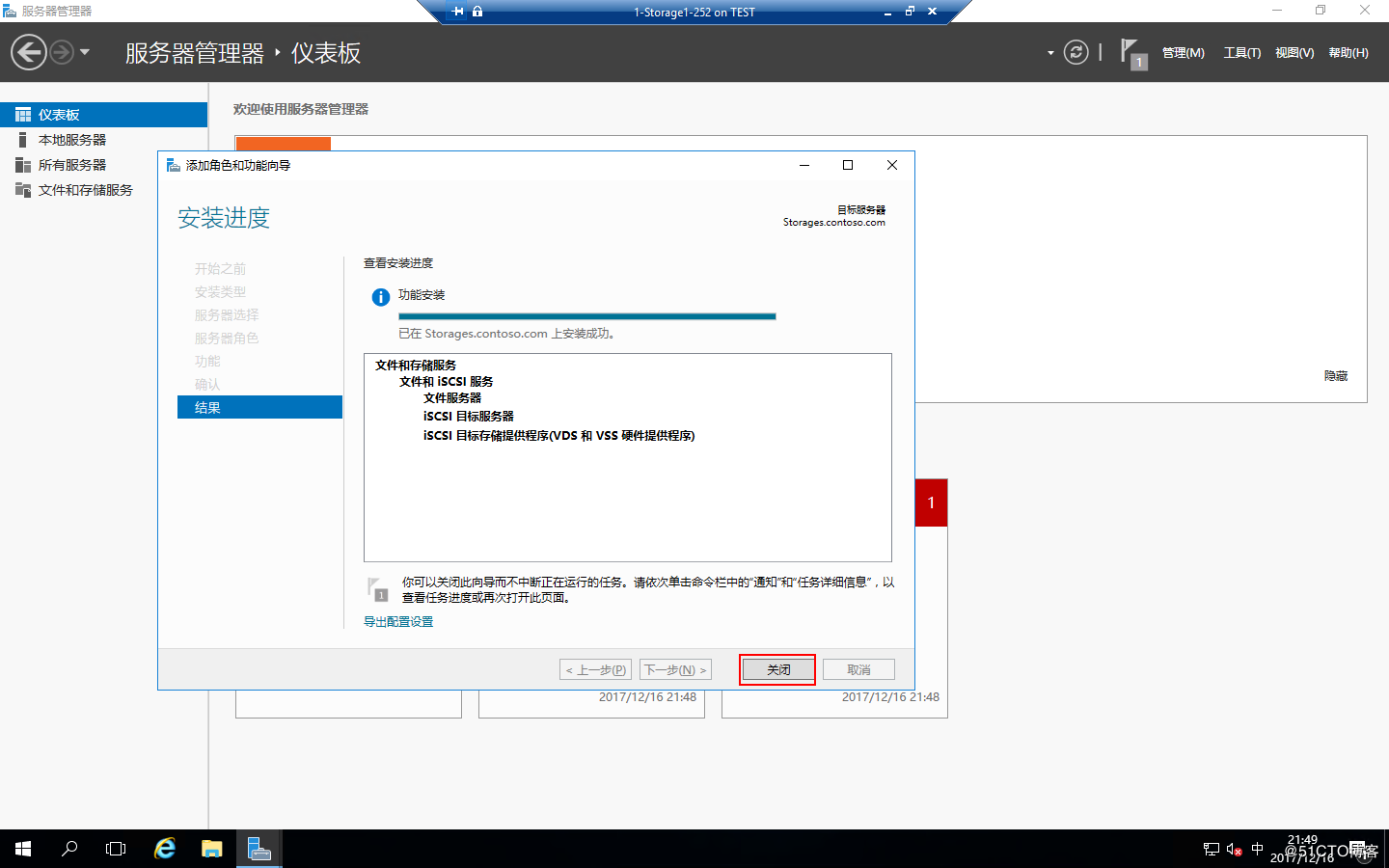The width and height of the screenshot is (1389, 868).
Task: Select the 结果 step in wizard
Action: [x=259, y=407]
